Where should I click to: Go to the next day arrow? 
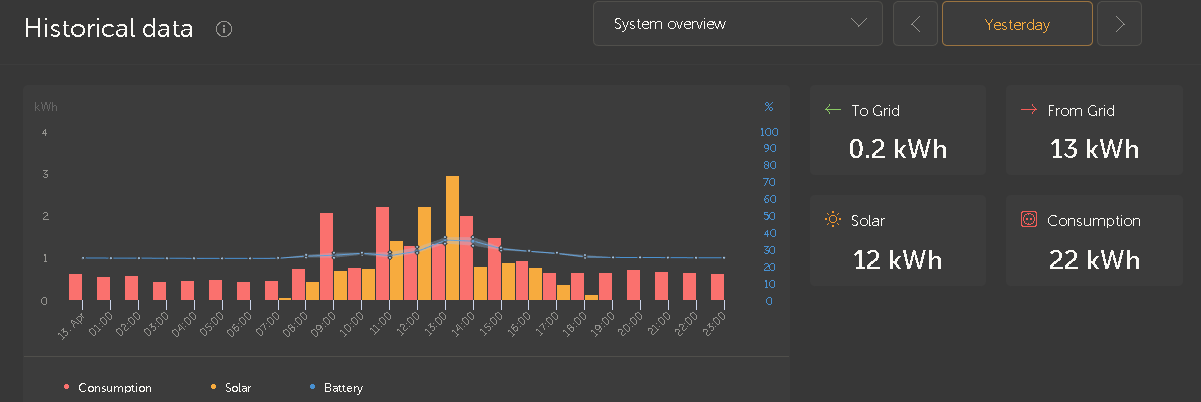tap(1119, 24)
